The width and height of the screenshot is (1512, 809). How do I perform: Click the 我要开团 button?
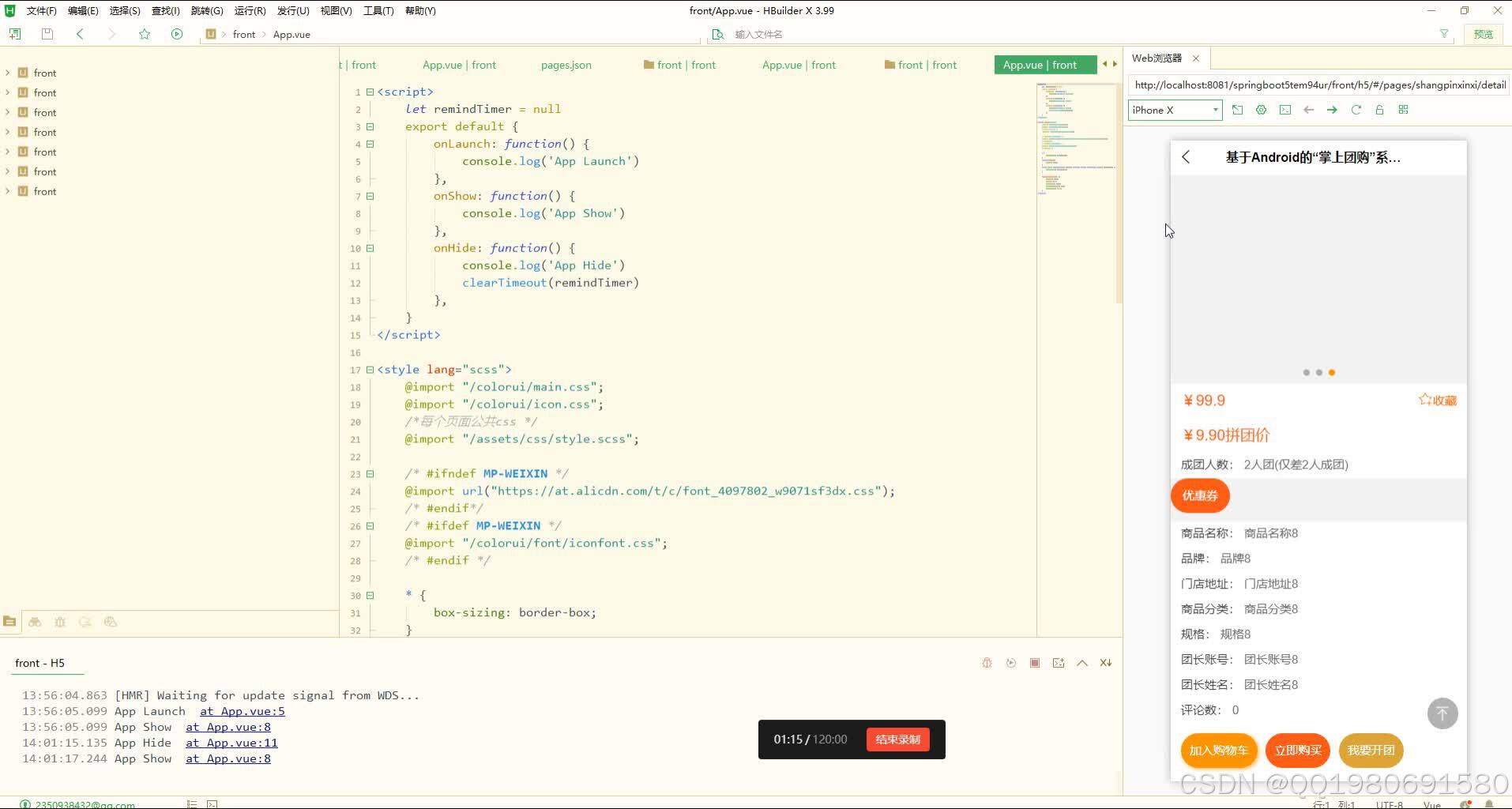[x=1371, y=750]
